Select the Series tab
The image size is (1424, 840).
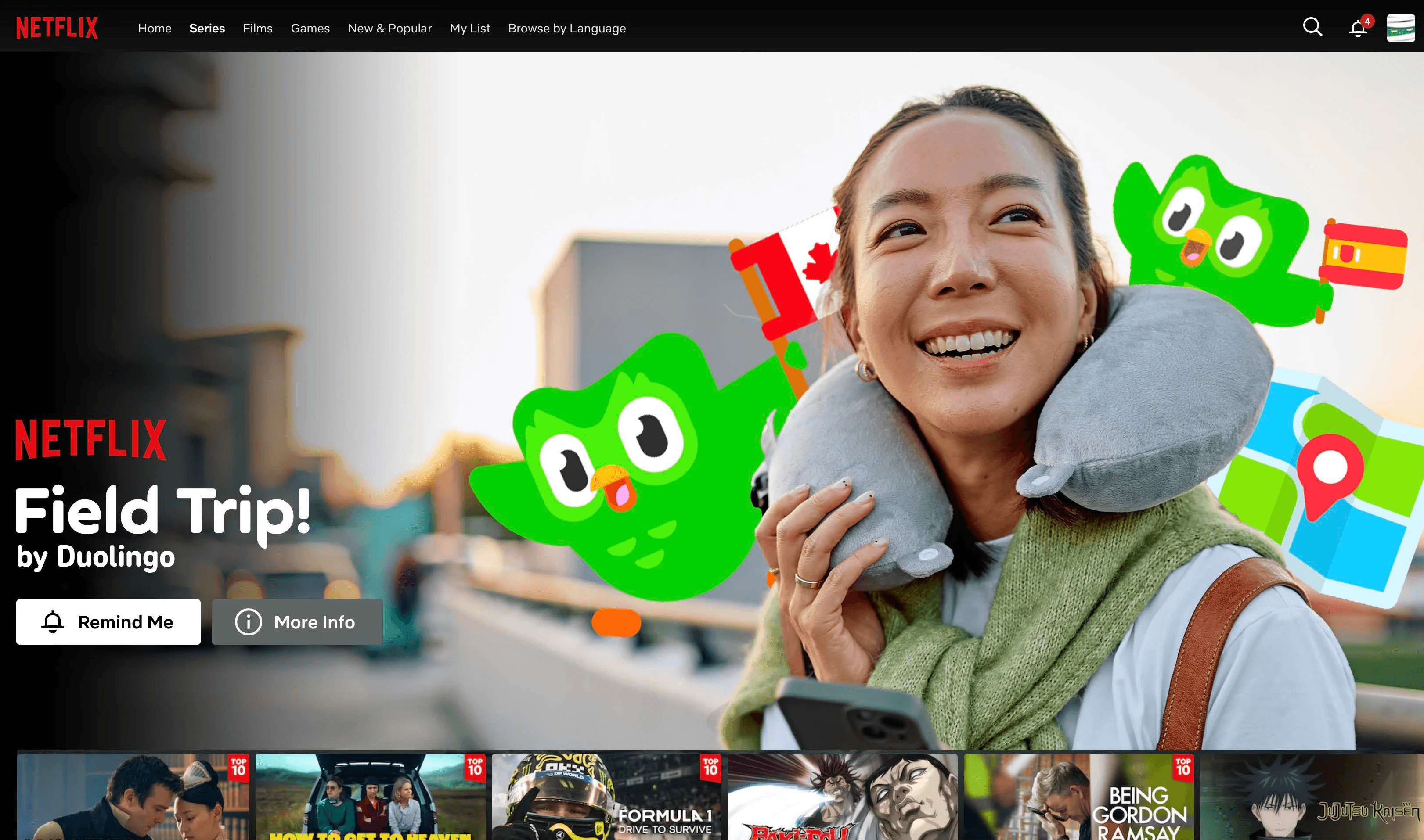click(207, 28)
